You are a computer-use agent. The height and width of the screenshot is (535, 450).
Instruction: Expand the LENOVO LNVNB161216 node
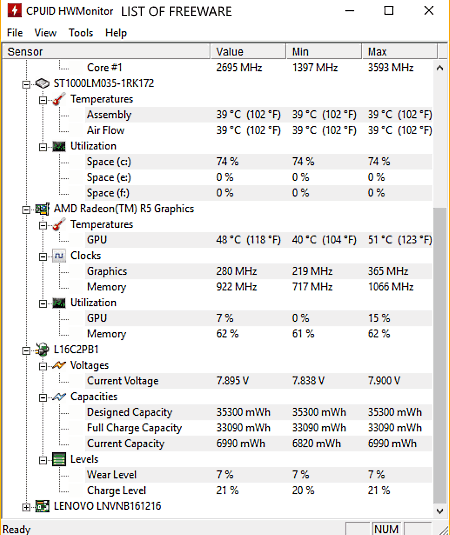coord(26,507)
